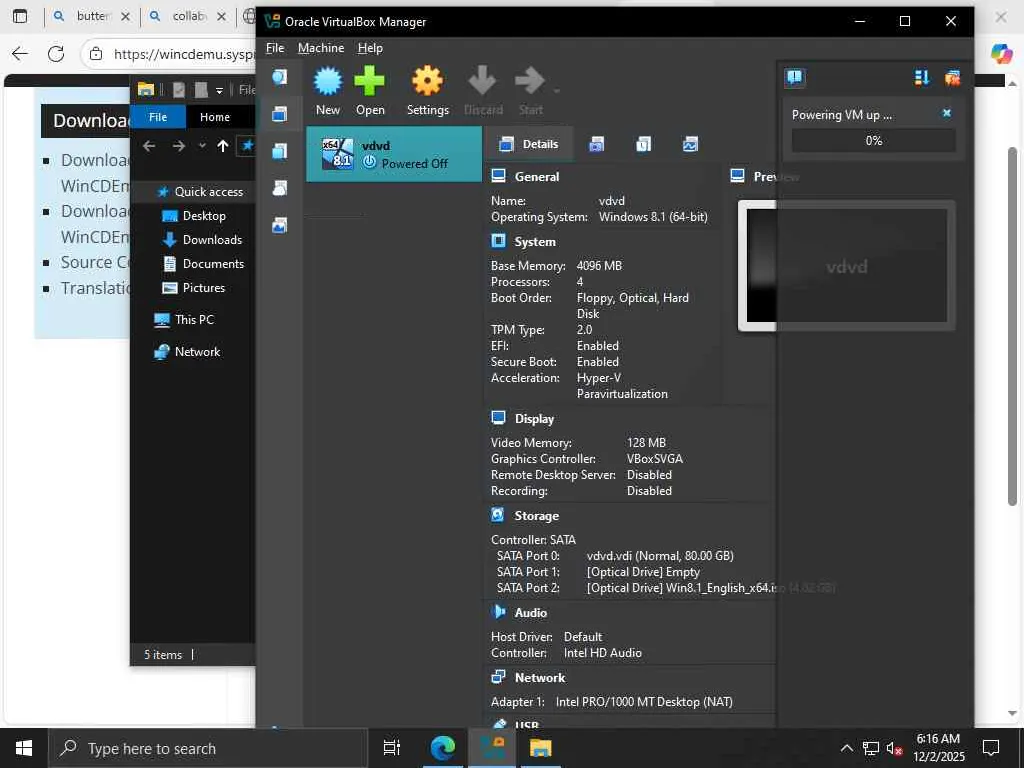Viewport: 1024px width, 768px height.
Task: Select the Home icon atop VirtualBox sidebar
Action: [x=280, y=77]
